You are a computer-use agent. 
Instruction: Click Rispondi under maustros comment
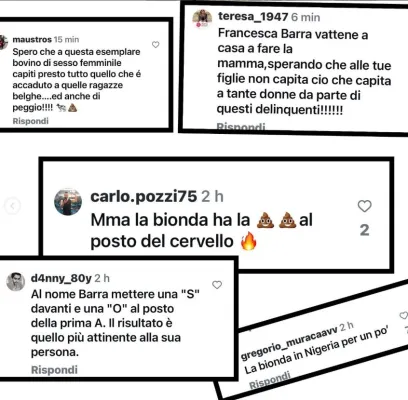click(x=30, y=121)
